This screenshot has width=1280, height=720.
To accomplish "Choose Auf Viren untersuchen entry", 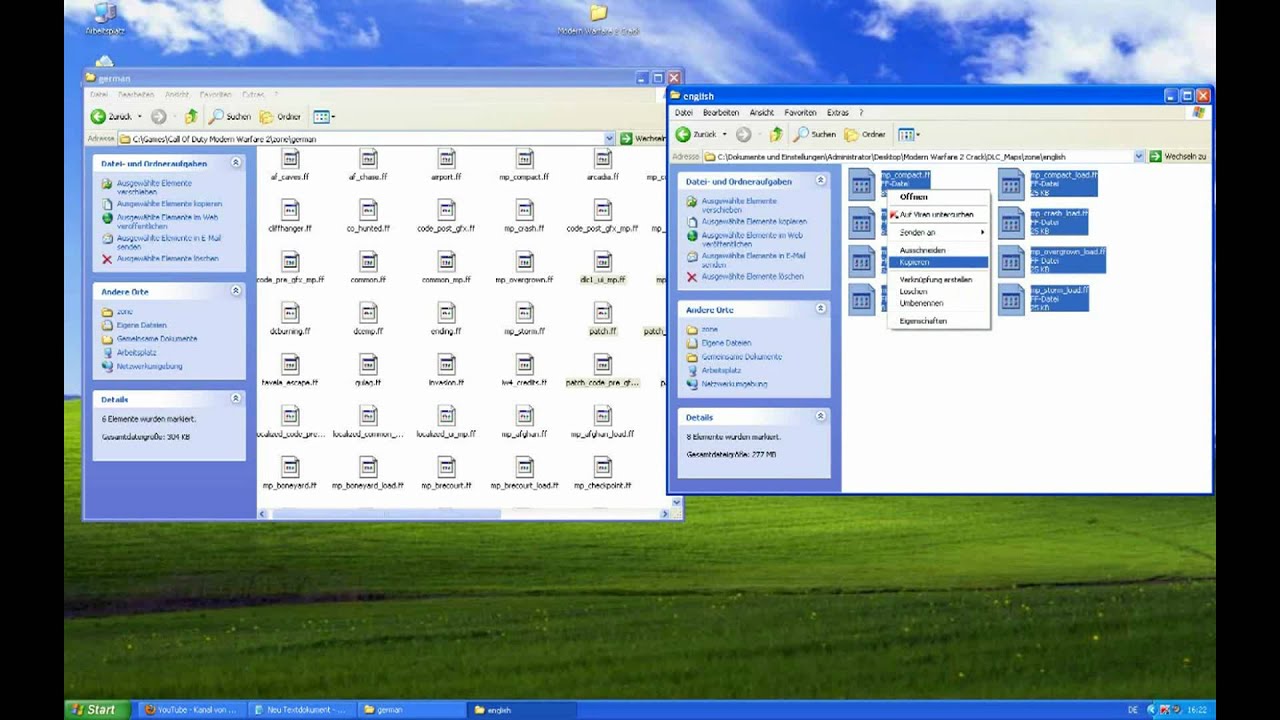I will coord(938,215).
